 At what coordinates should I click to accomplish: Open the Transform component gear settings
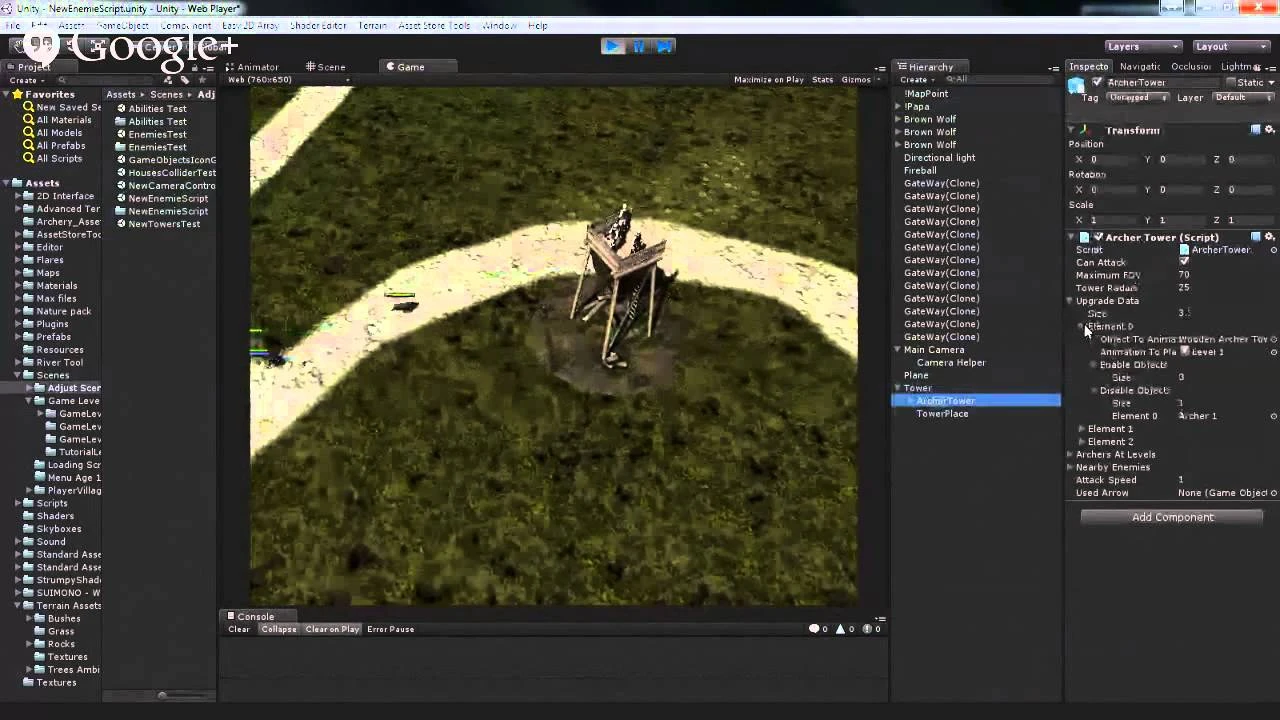tap(1270, 130)
